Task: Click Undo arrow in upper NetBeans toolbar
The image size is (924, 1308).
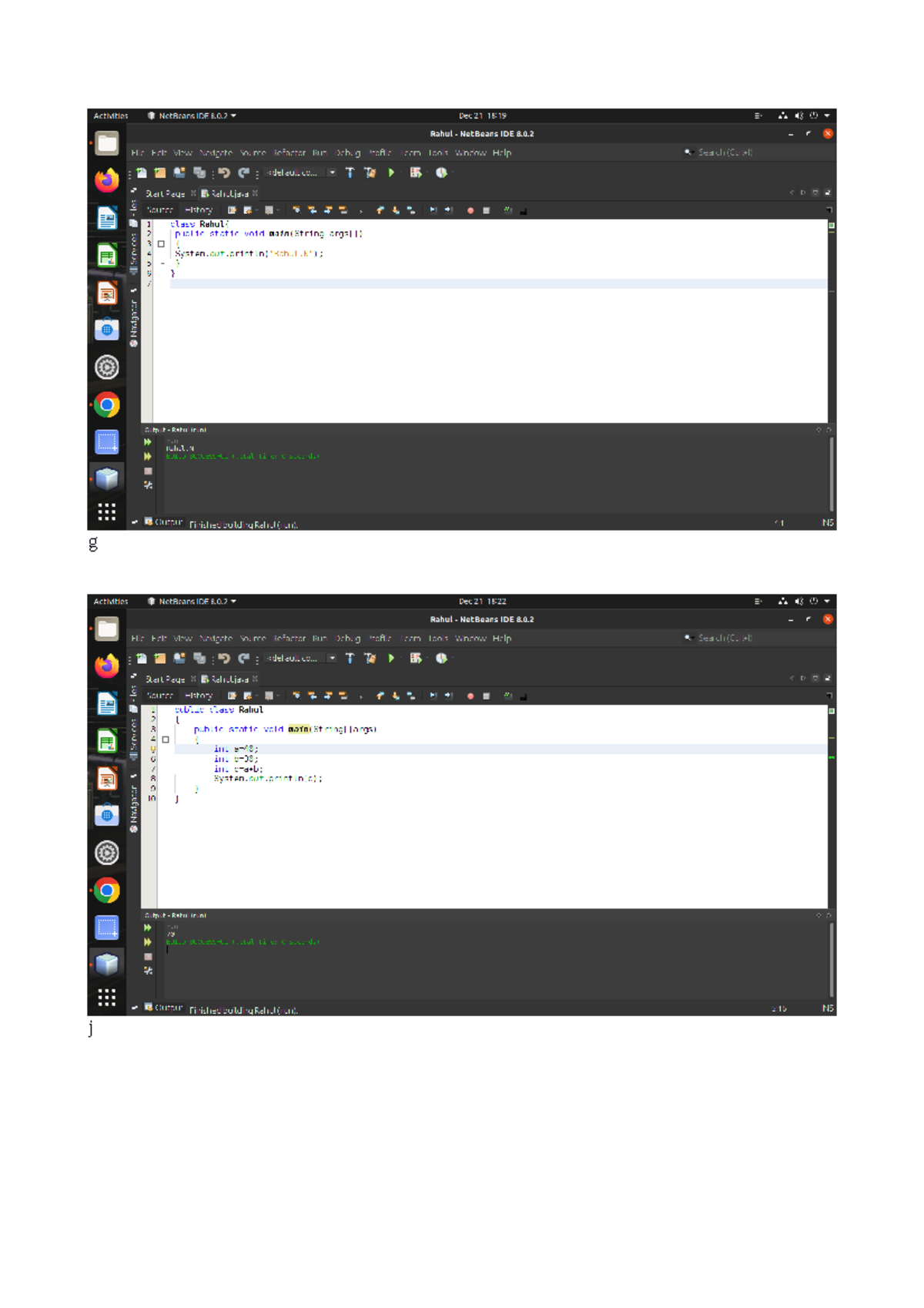Action: click(224, 173)
